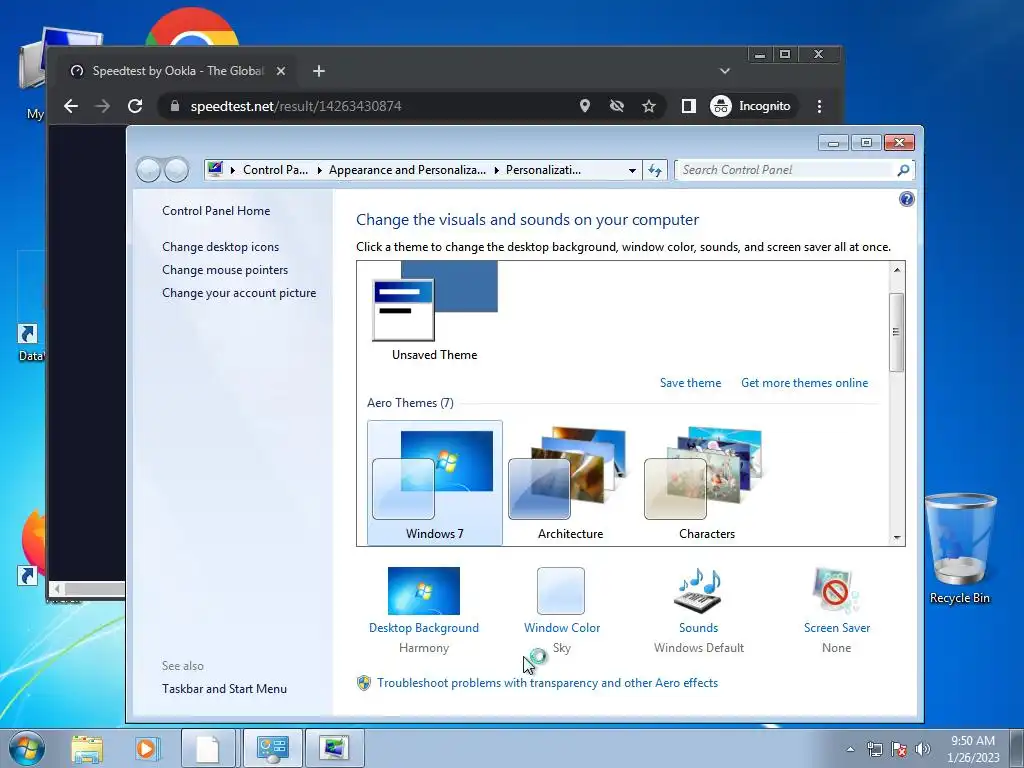Open Control Panel Home
The image size is (1024, 768).
click(x=216, y=211)
